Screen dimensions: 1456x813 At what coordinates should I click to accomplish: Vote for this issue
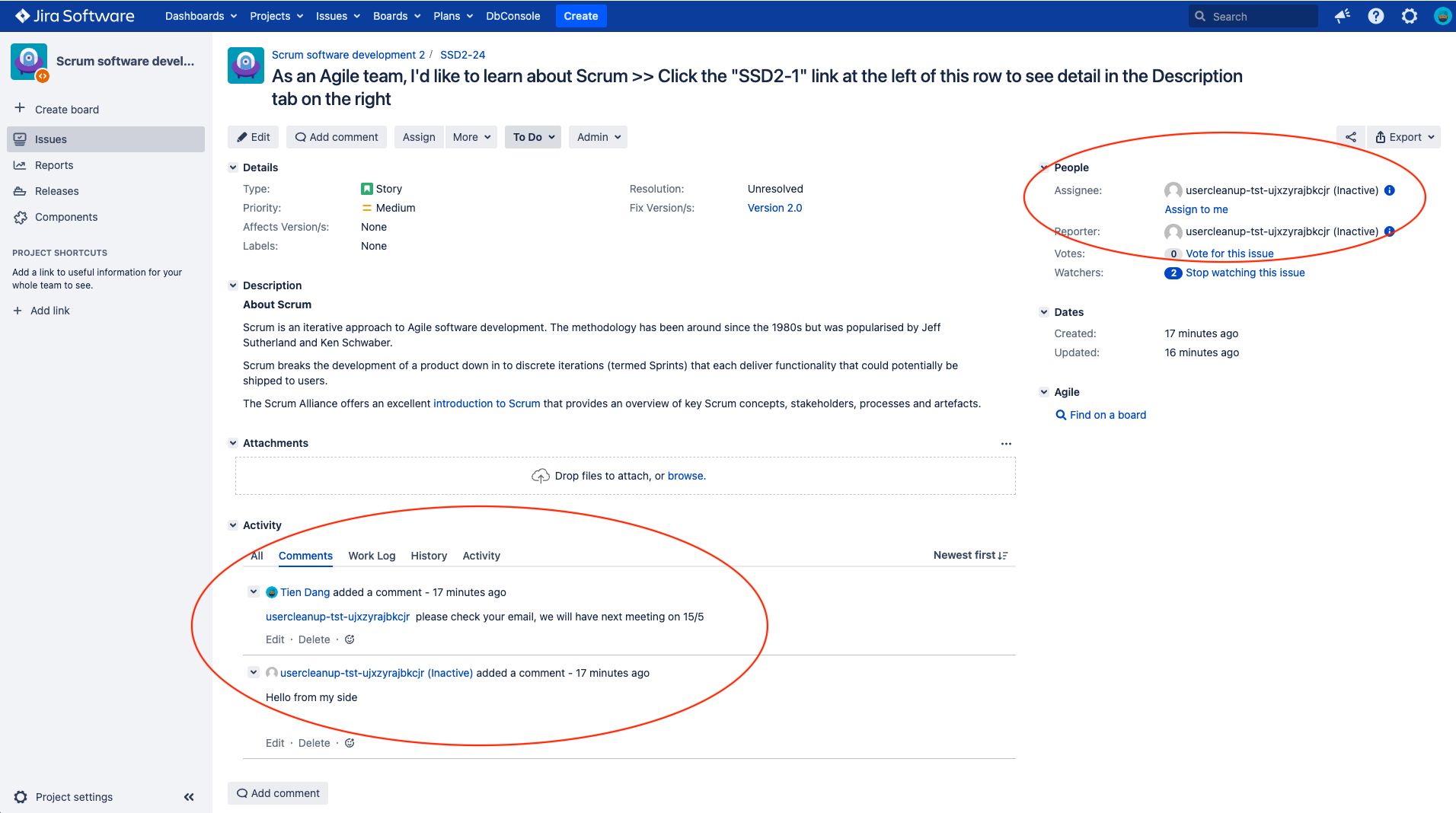pyautogui.click(x=1229, y=253)
